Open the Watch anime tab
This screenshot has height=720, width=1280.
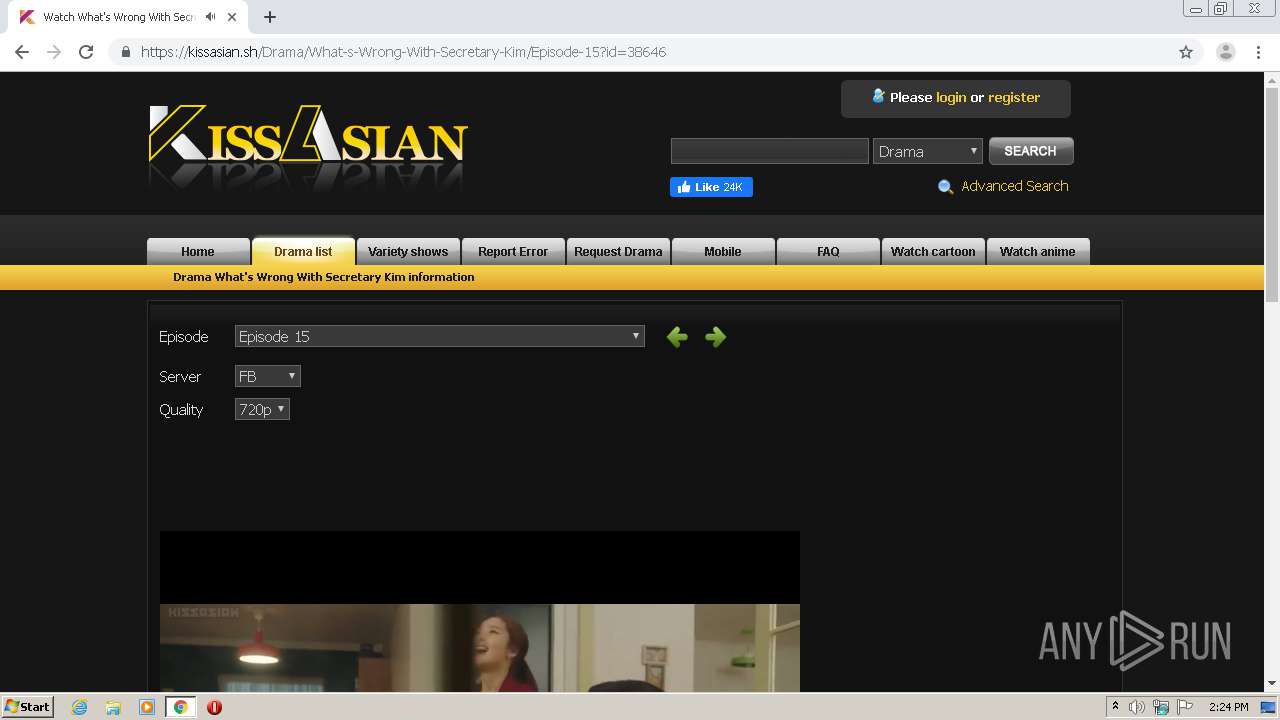pos(1038,251)
